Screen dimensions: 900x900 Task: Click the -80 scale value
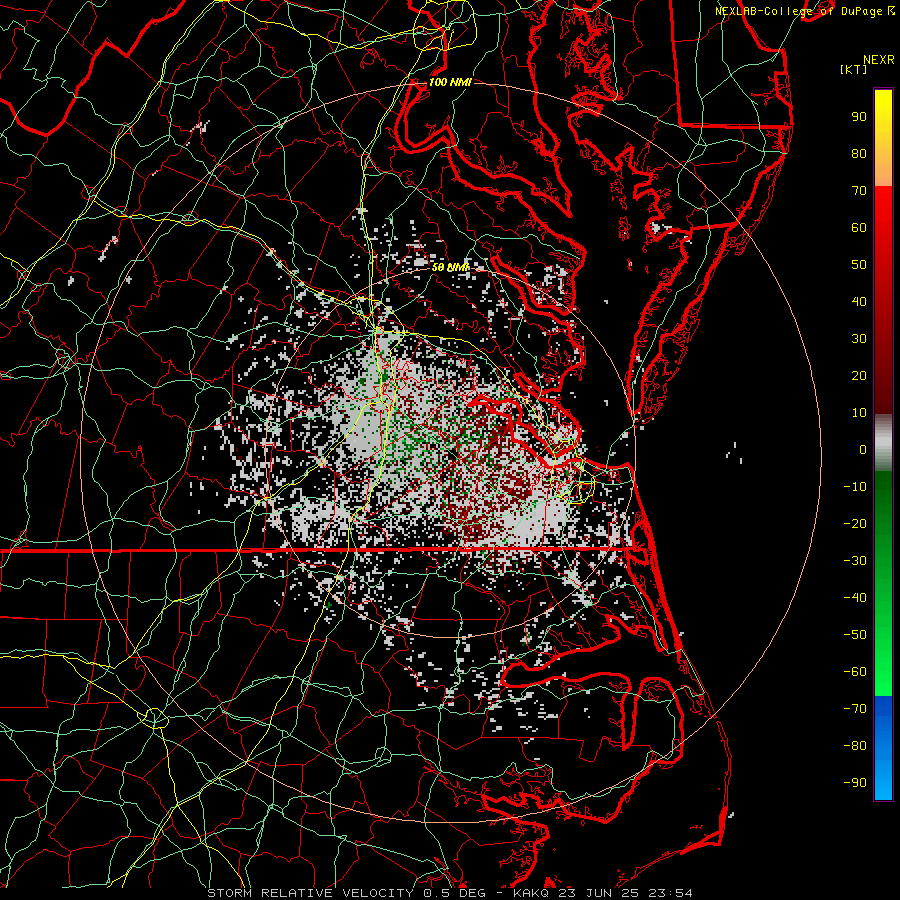click(855, 746)
